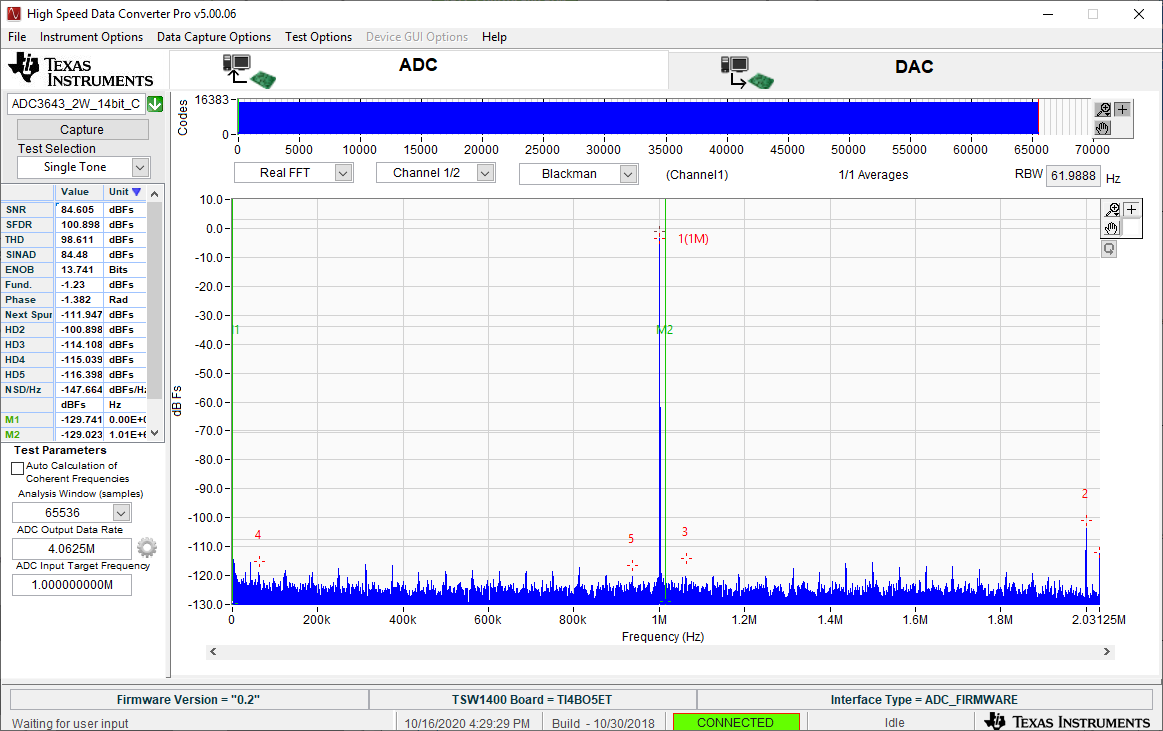The height and width of the screenshot is (731, 1163).
Task: Choose the pan hand tool for the FFT plot
Action: (1110, 228)
